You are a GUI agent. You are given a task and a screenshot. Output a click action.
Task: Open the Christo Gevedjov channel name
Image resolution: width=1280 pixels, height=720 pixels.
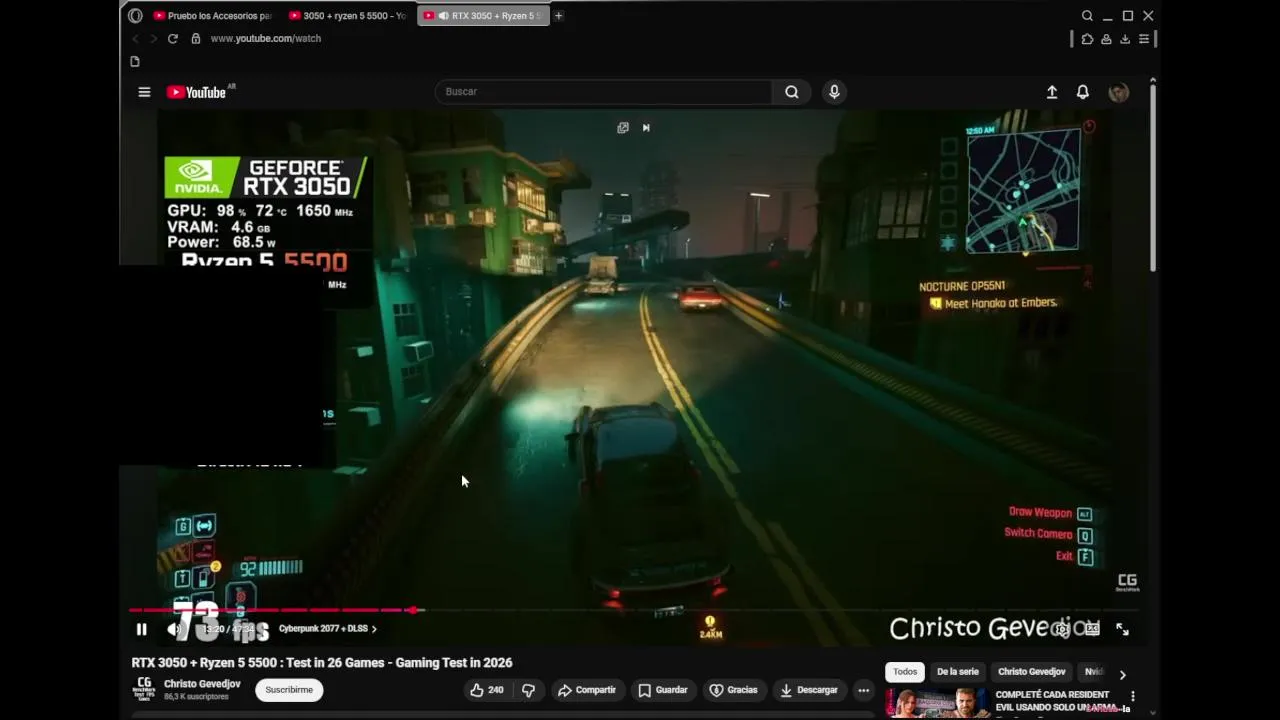[202, 684]
